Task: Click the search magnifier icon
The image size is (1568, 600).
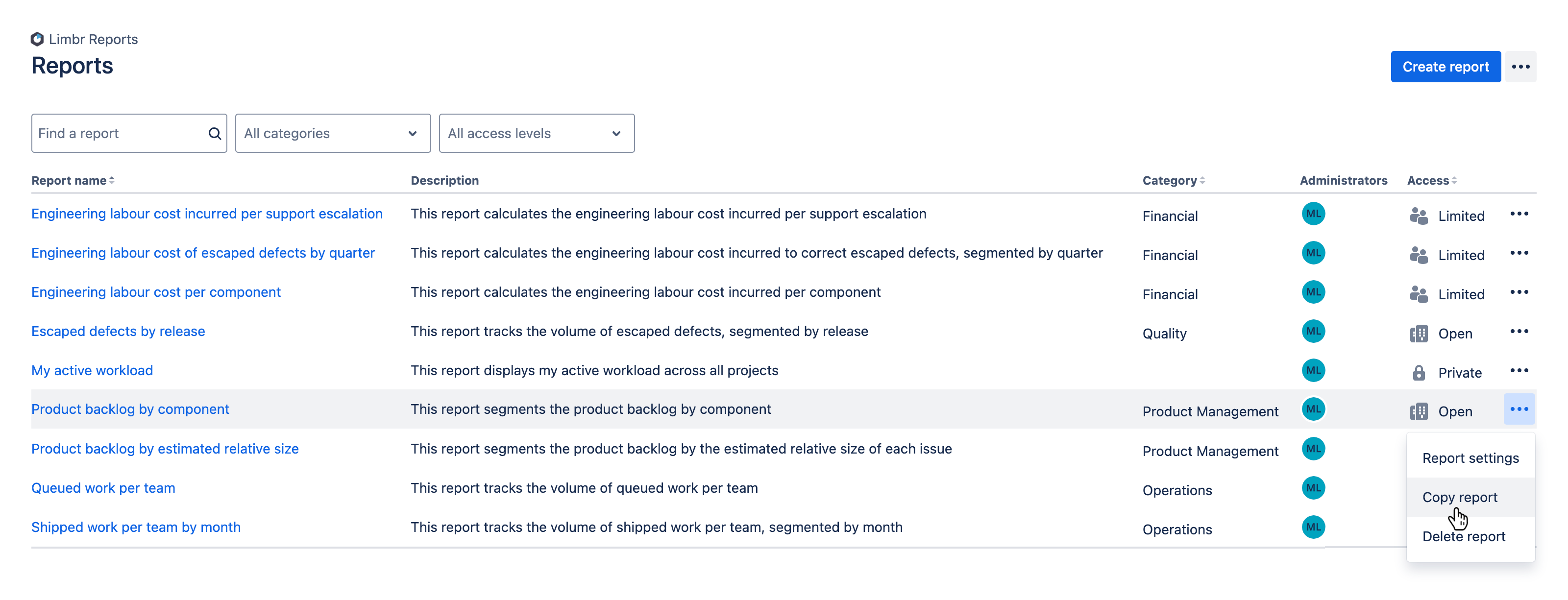Action: (x=214, y=133)
